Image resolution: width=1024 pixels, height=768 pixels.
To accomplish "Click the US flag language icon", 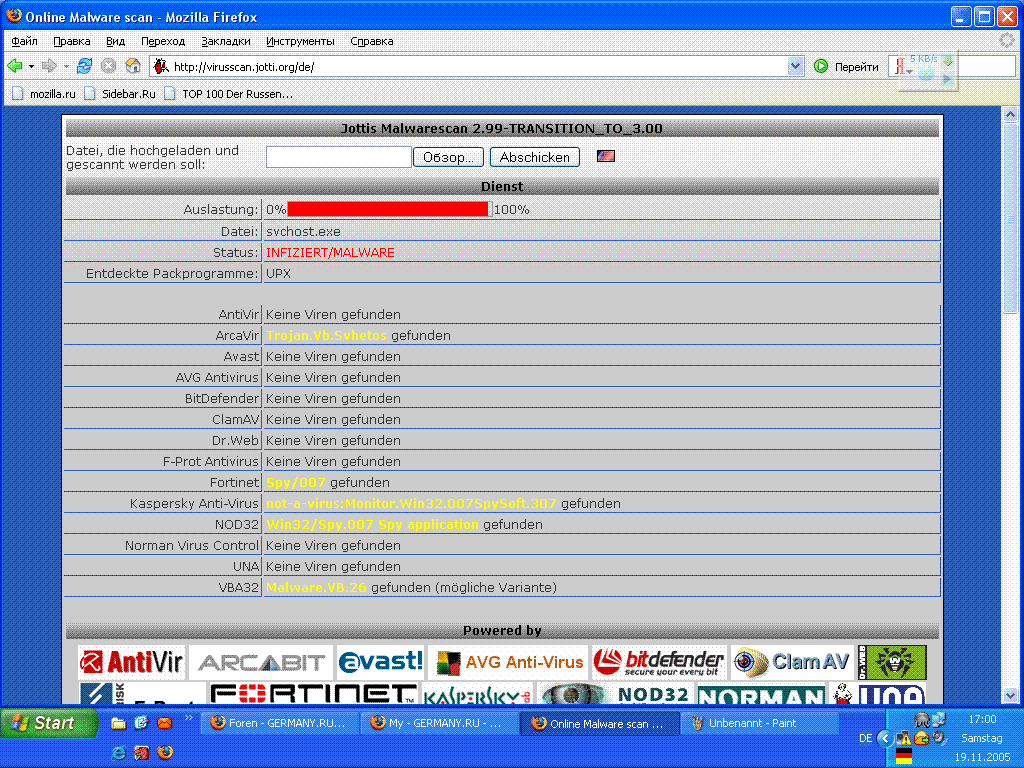I will pos(605,156).
